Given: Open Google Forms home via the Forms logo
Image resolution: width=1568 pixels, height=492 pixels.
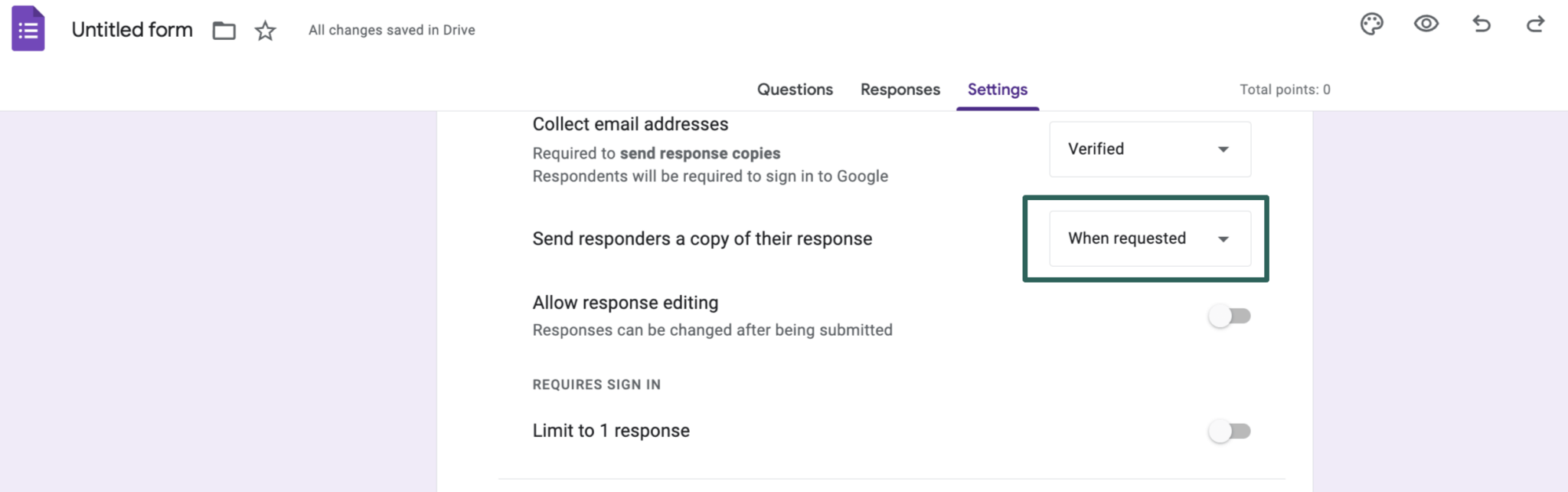Looking at the screenshot, I should 27,28.
